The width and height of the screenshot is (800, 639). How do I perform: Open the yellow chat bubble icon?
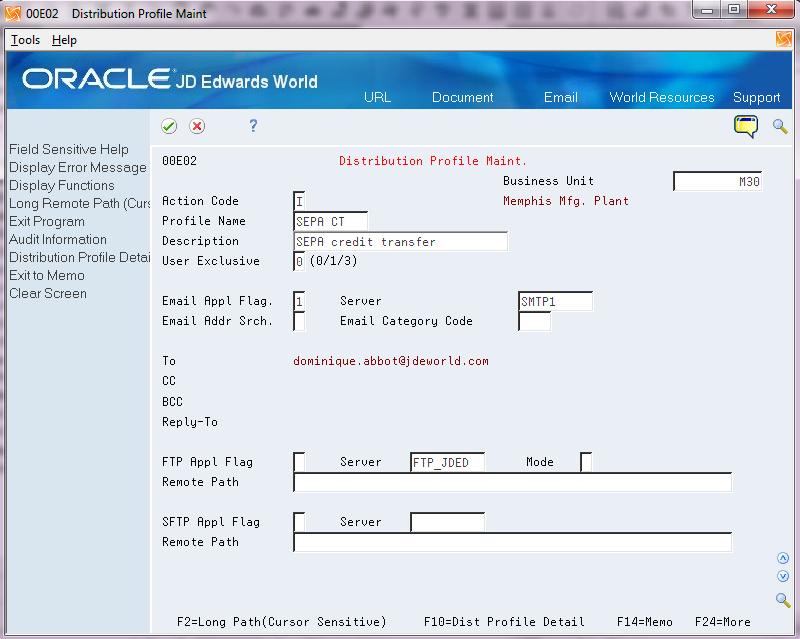[x=746, y=126]
